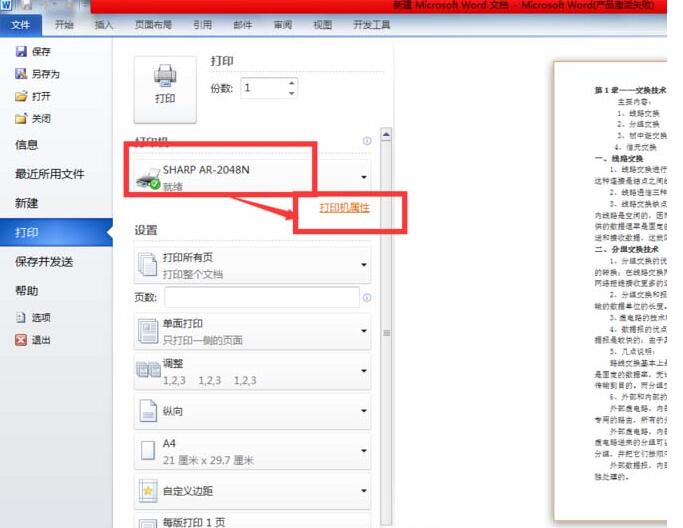The width and height of the screenshot is (683, 528).
Task: Click the collate pages icon
Action: [148, 370]
